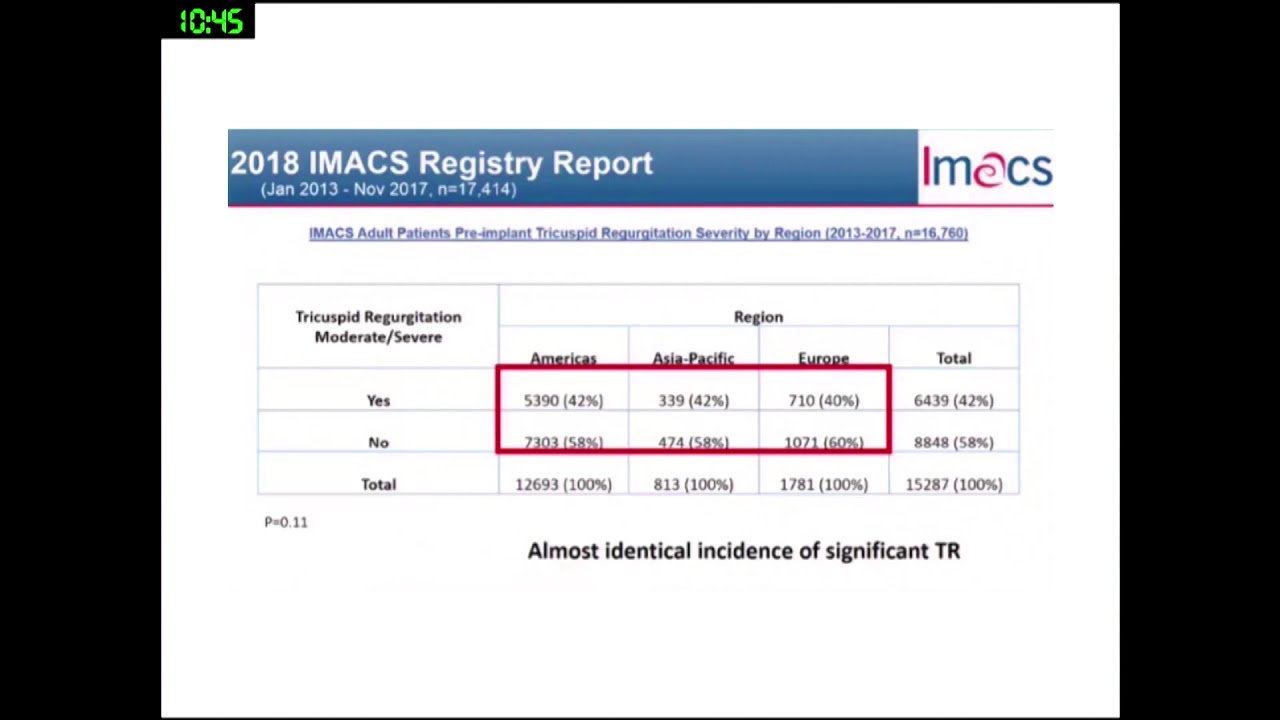This screenshot has height=720, width=1280.
Task: Click the 'Region' column group header
Action: click(x=758, y=317)
